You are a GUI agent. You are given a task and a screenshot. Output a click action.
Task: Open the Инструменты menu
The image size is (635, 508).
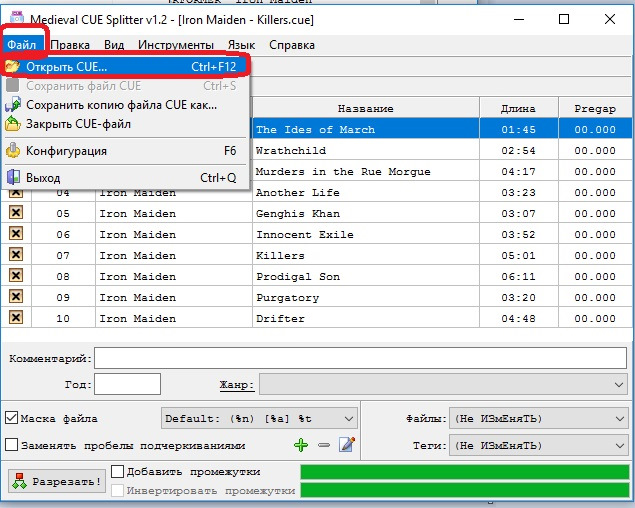[176, 45]
